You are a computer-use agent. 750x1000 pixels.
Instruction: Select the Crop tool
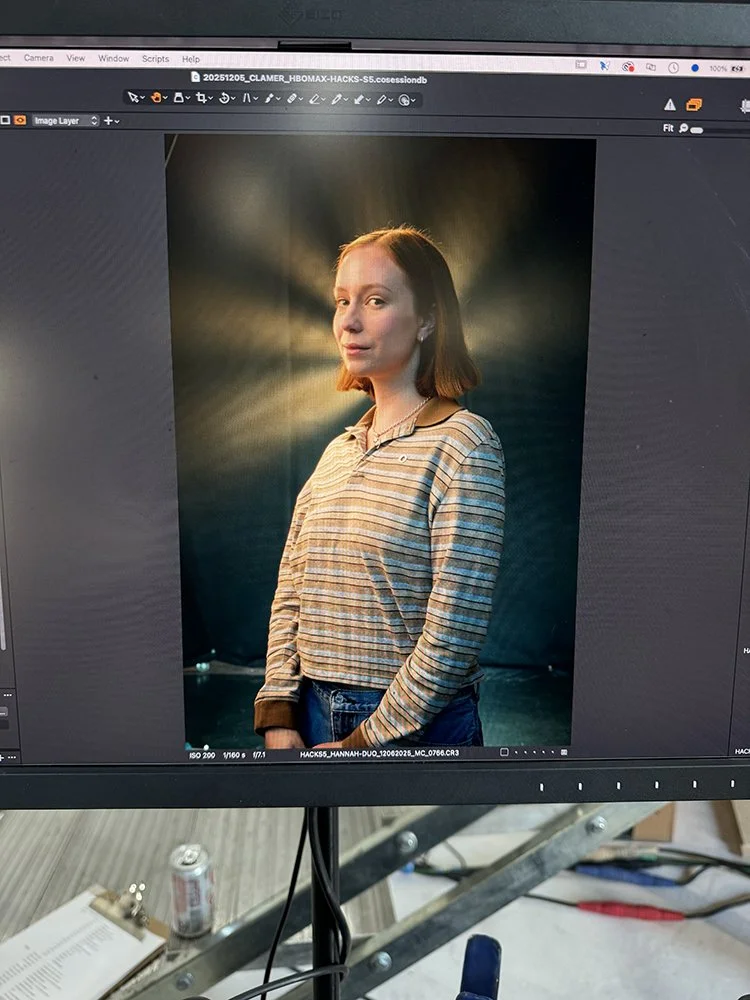pos(202,98)
